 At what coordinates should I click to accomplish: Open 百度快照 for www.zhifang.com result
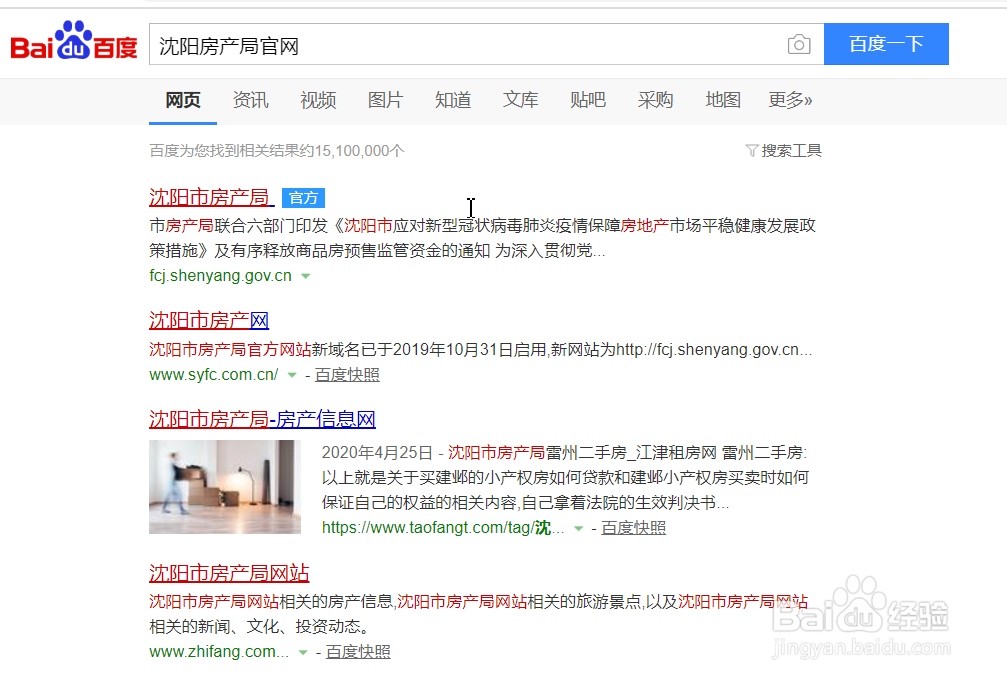pyautogui.click(x=358, y=651)
